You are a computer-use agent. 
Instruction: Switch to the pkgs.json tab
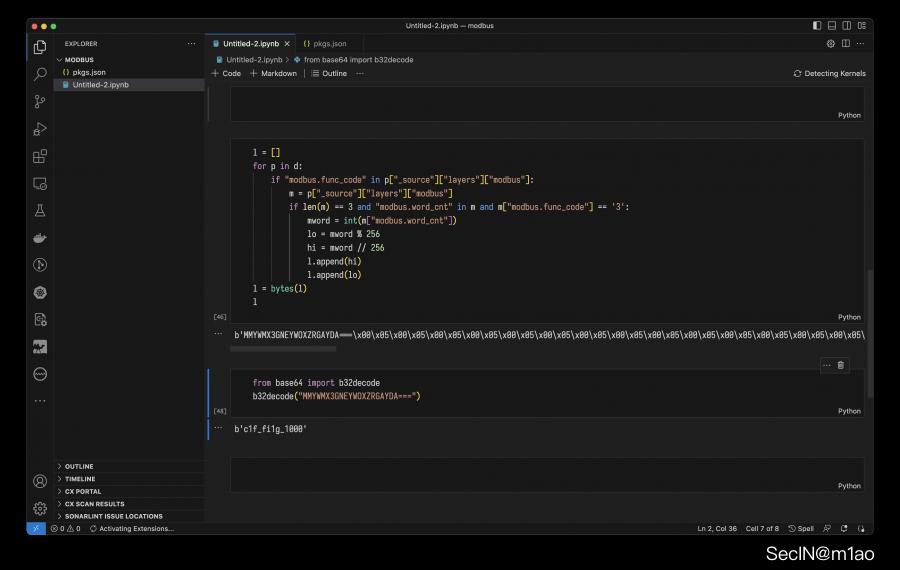(329, 44)
